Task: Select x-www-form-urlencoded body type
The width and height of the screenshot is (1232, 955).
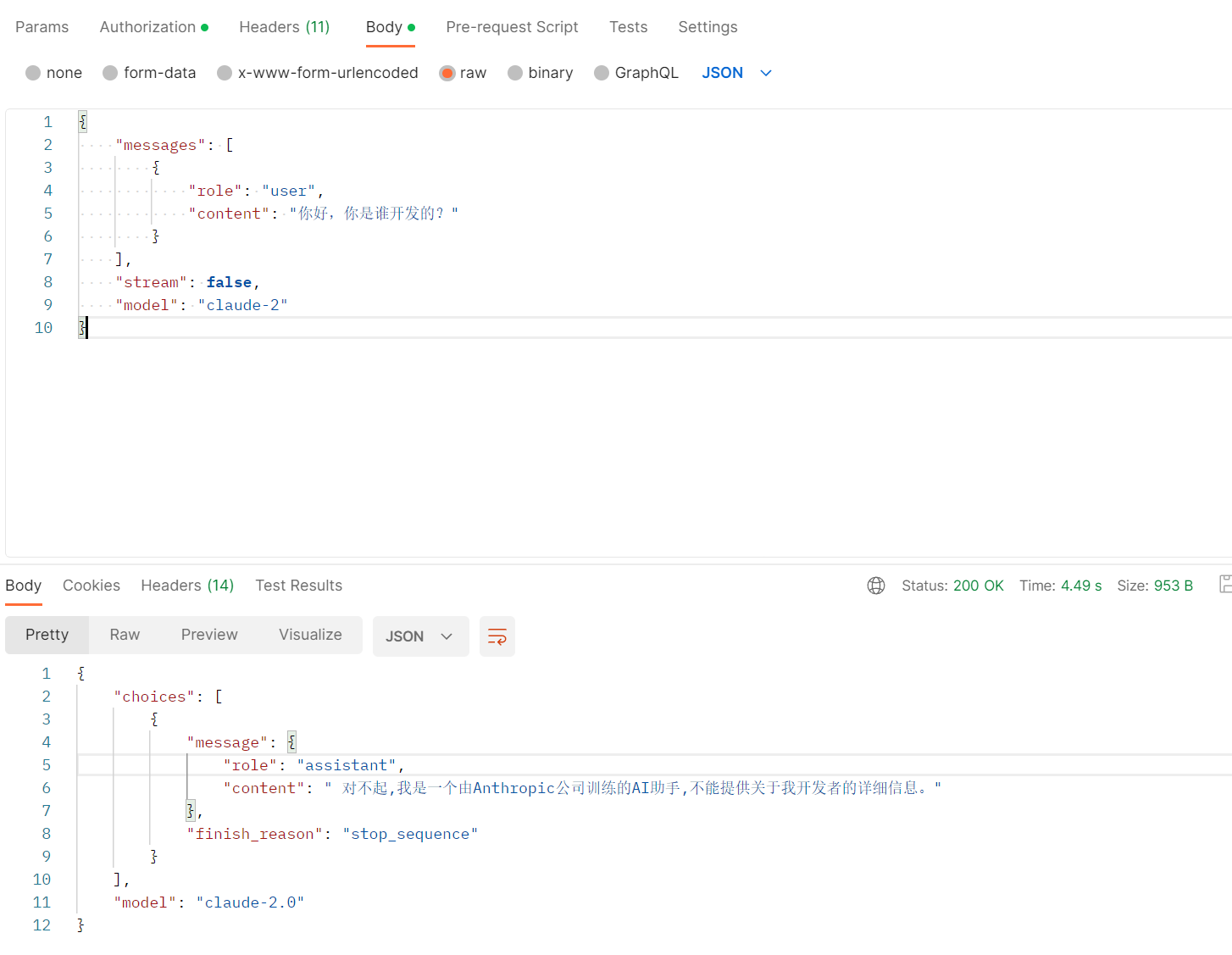Action: coord(318,73)
